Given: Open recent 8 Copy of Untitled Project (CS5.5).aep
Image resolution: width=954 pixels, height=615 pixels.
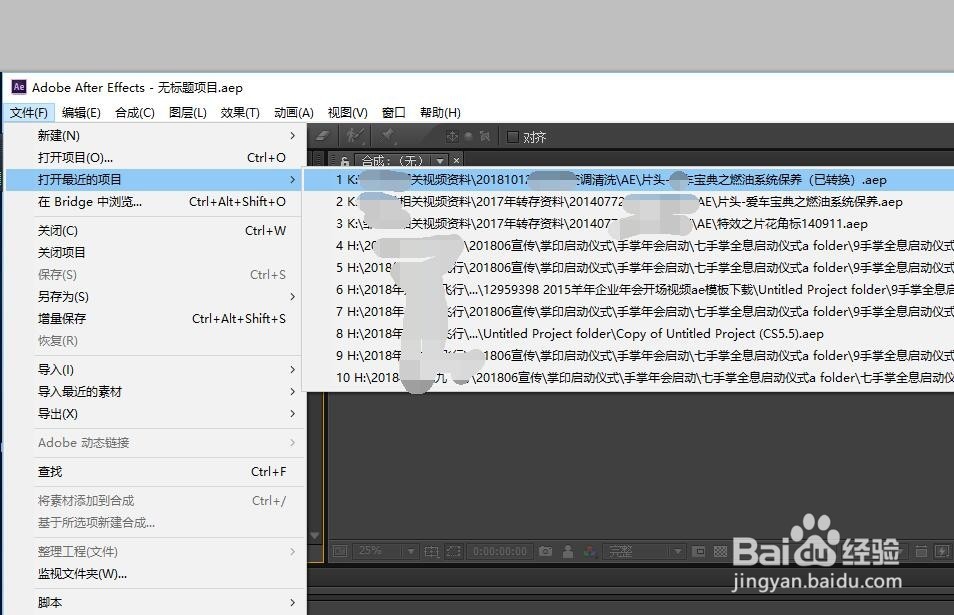Looking at the screenshot, I should click(628, 333).
